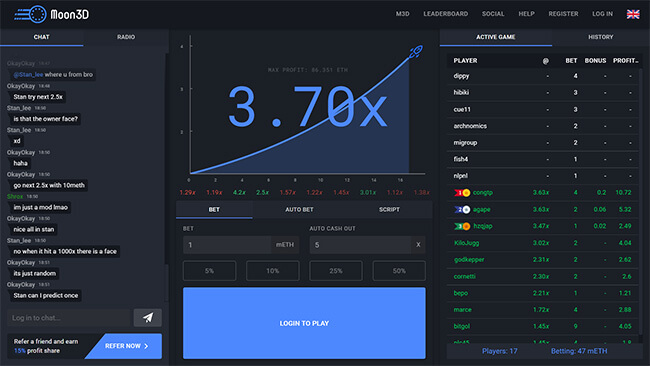Open the UK flag language selector
Viewport: 650px width, 366px height.
pos(633,14)
